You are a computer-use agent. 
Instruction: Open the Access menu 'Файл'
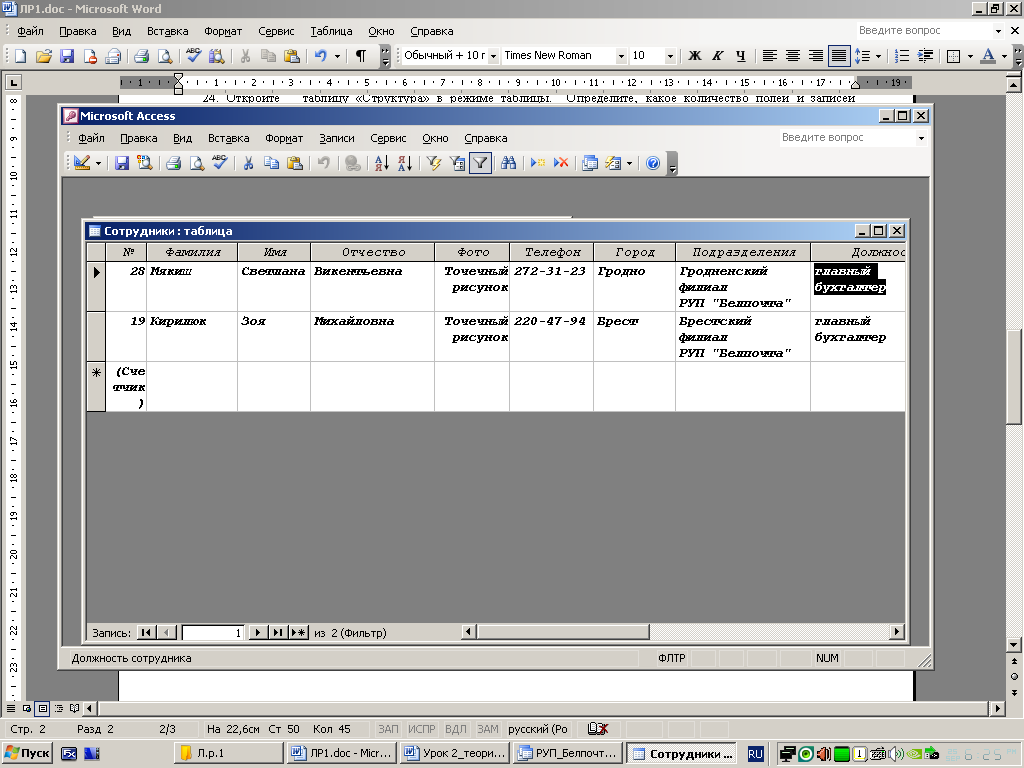tap(91, 138)
